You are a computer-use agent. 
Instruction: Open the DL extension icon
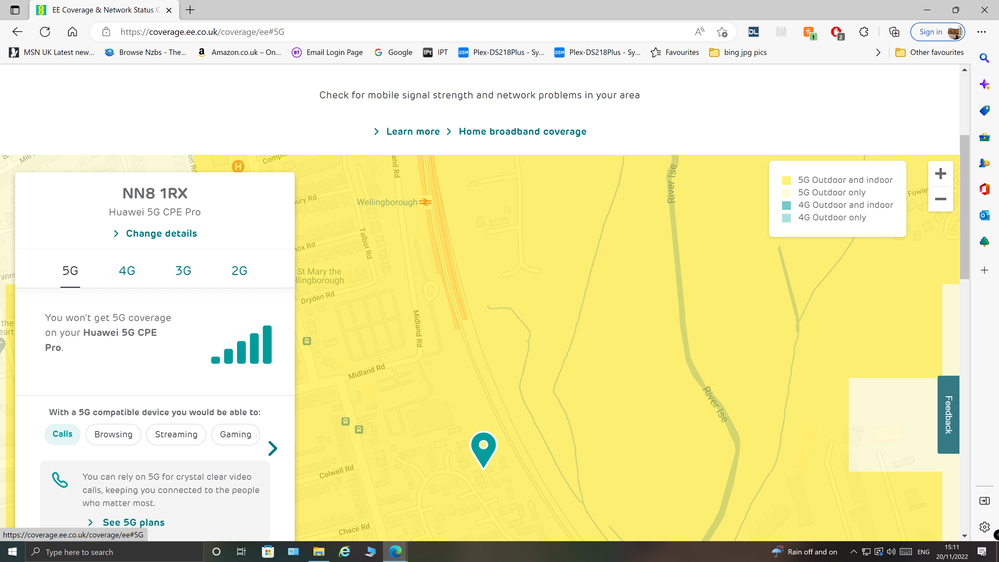point(754,32)
